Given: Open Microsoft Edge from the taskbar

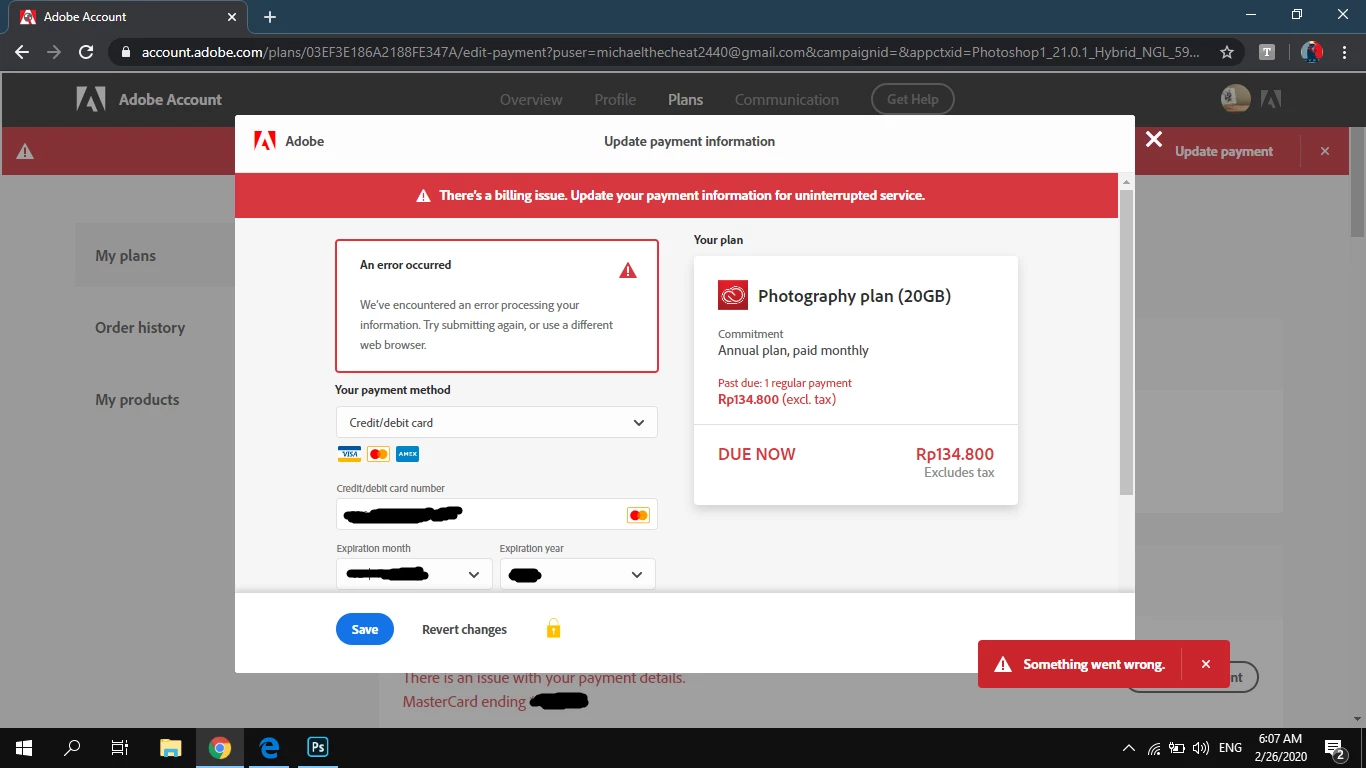Looking at the screenshot, I should coord(269,747).
